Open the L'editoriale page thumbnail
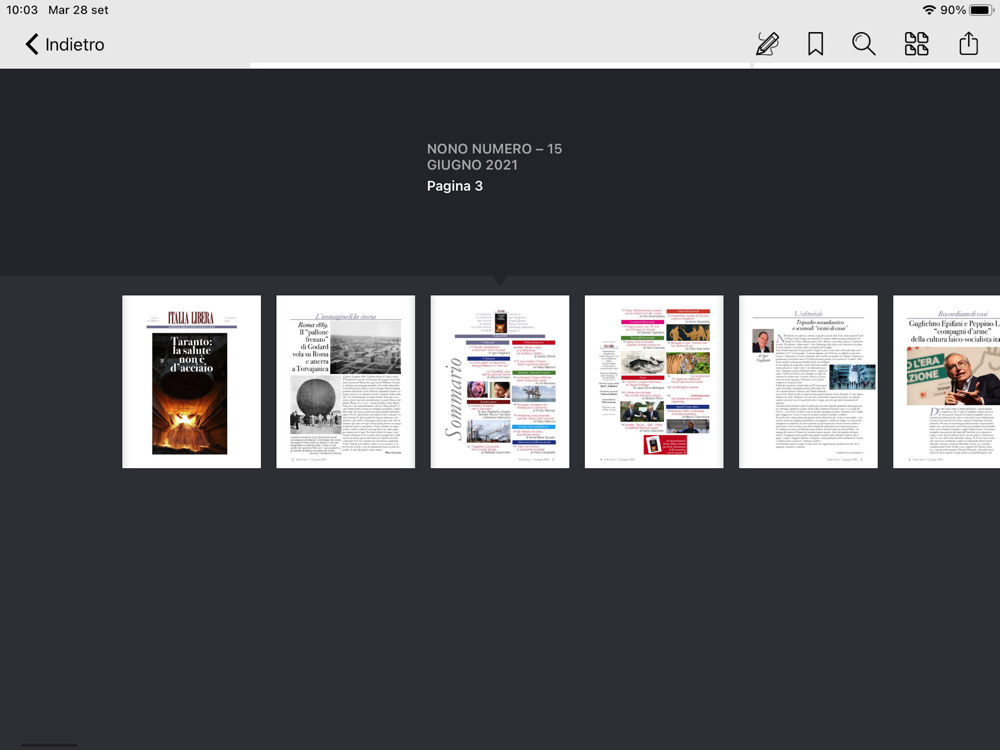Image resolution: width=1000 pixels, height=750 pixels. 808,381
